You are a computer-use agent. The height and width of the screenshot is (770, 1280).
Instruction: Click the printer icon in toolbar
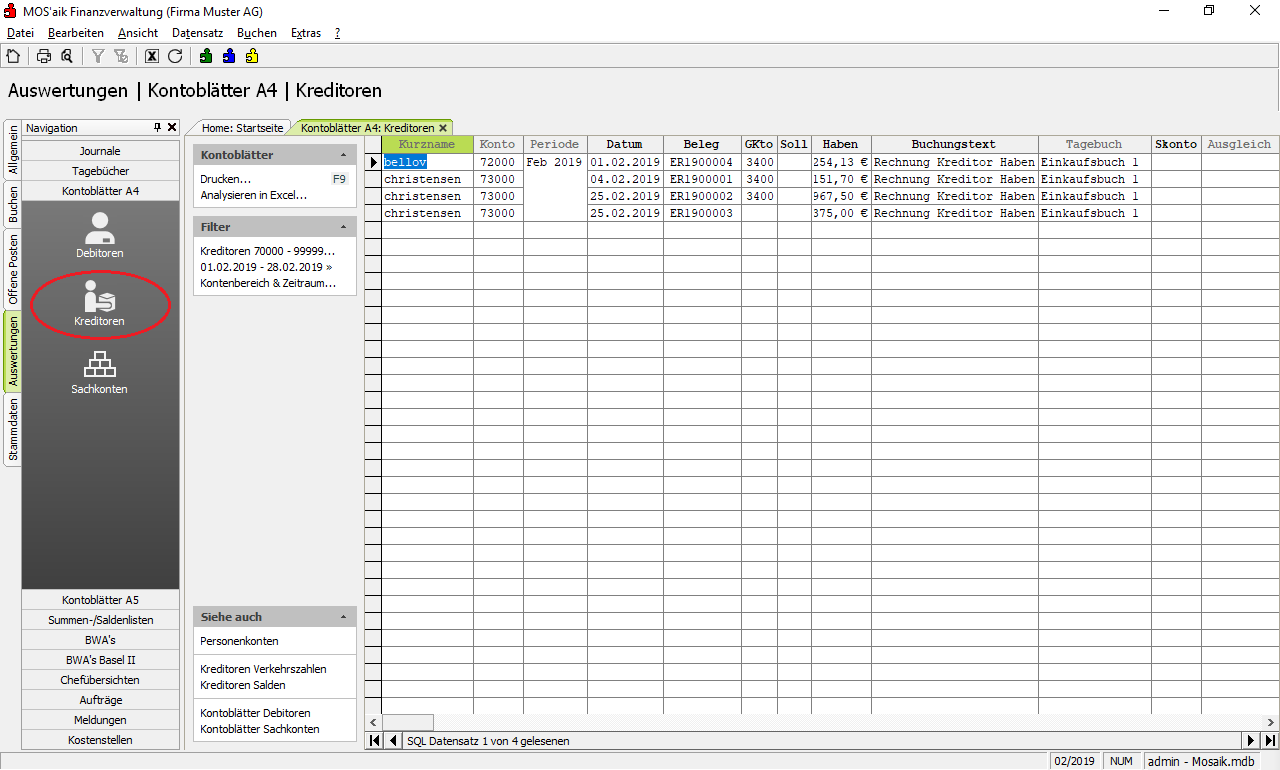point(44,57)
